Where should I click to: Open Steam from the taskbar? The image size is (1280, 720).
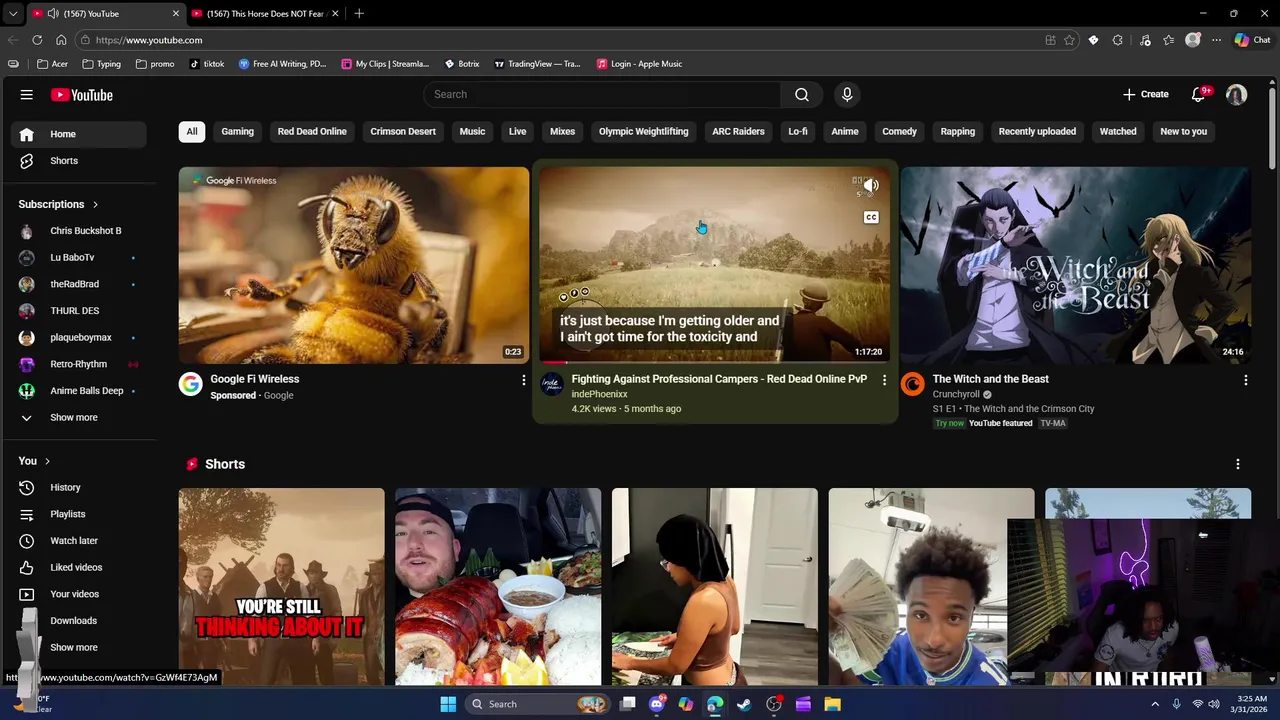(744, 704)
